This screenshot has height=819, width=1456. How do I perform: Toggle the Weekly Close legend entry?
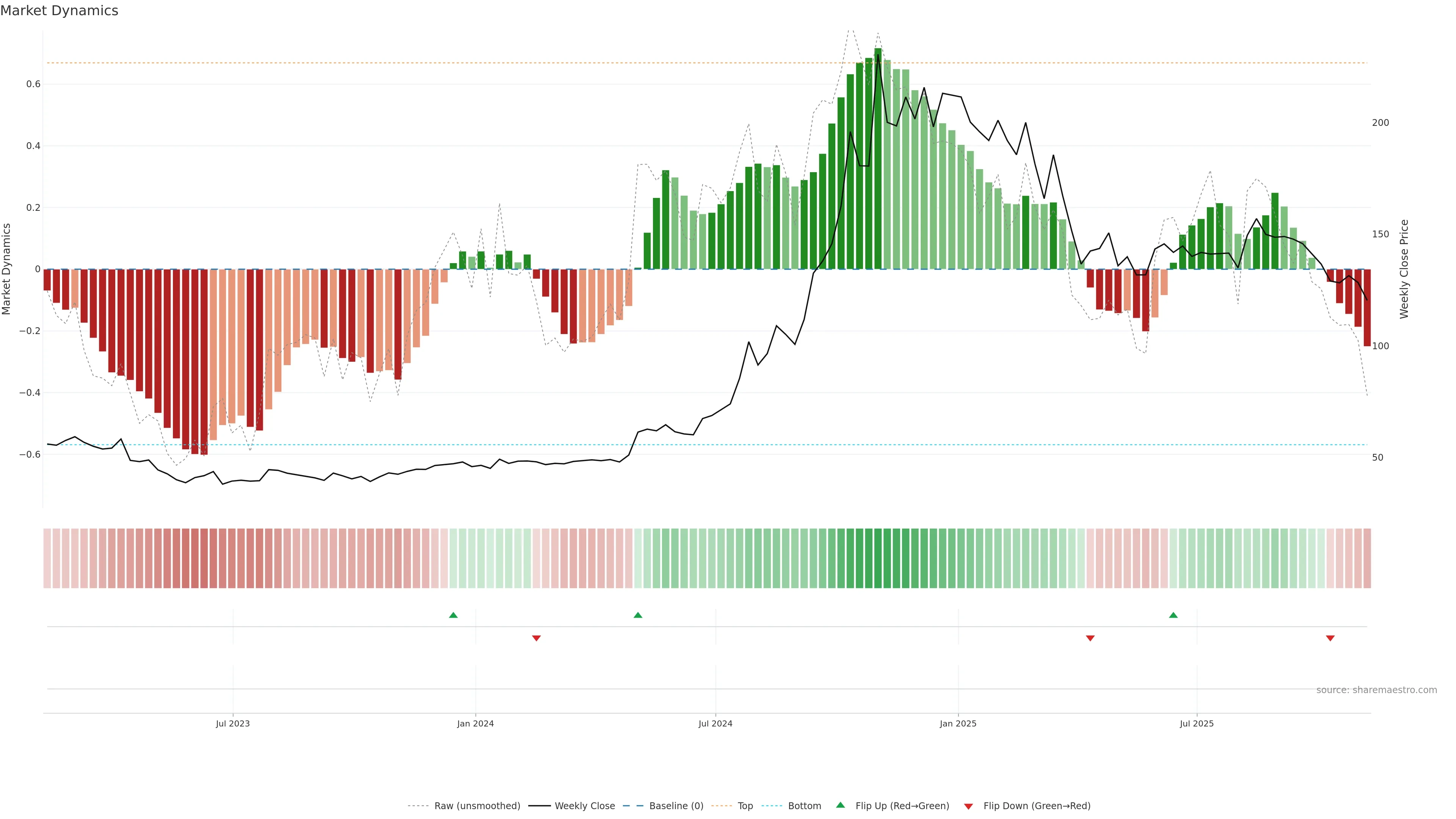pos(584,806)
